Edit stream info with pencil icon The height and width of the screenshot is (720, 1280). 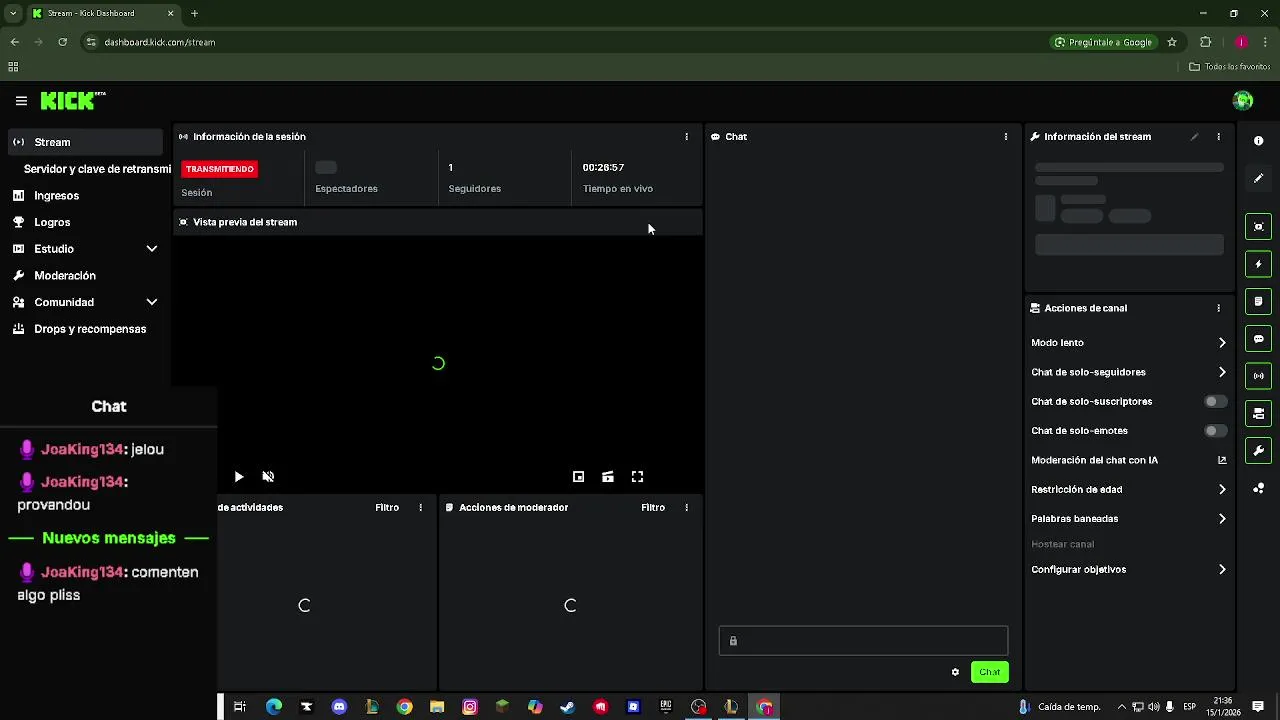(1194, 137)
